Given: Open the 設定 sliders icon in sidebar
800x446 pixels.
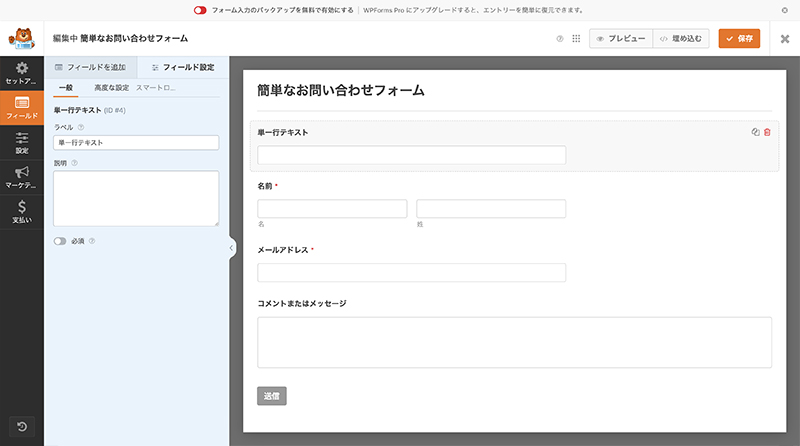Looking at the screenshot, I should click(x=21, y=143).
